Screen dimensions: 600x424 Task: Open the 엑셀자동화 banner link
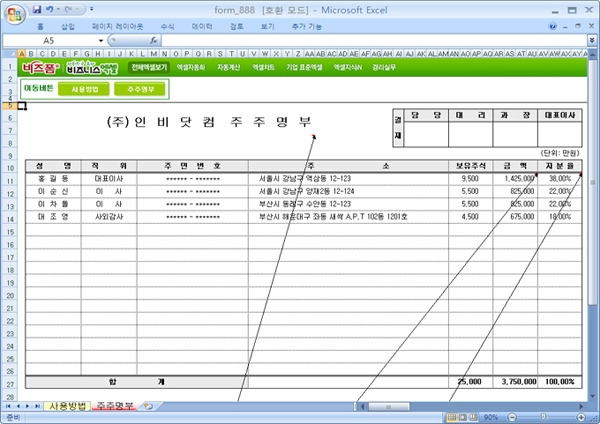point(191,67)
